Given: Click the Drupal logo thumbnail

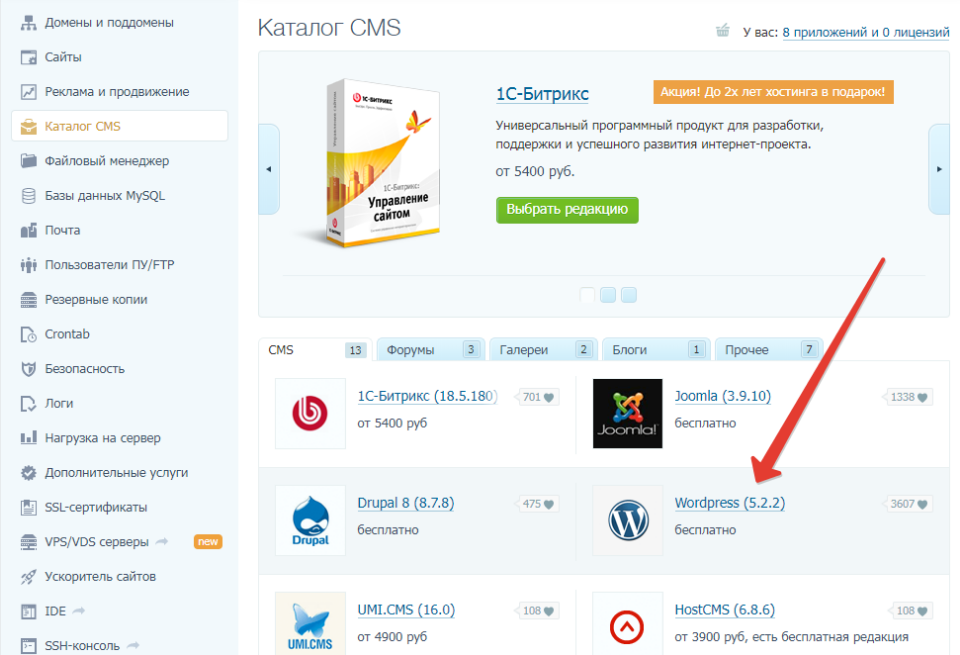Looking at the screenshot, I should pyautogui.click(x=310, y=520).
